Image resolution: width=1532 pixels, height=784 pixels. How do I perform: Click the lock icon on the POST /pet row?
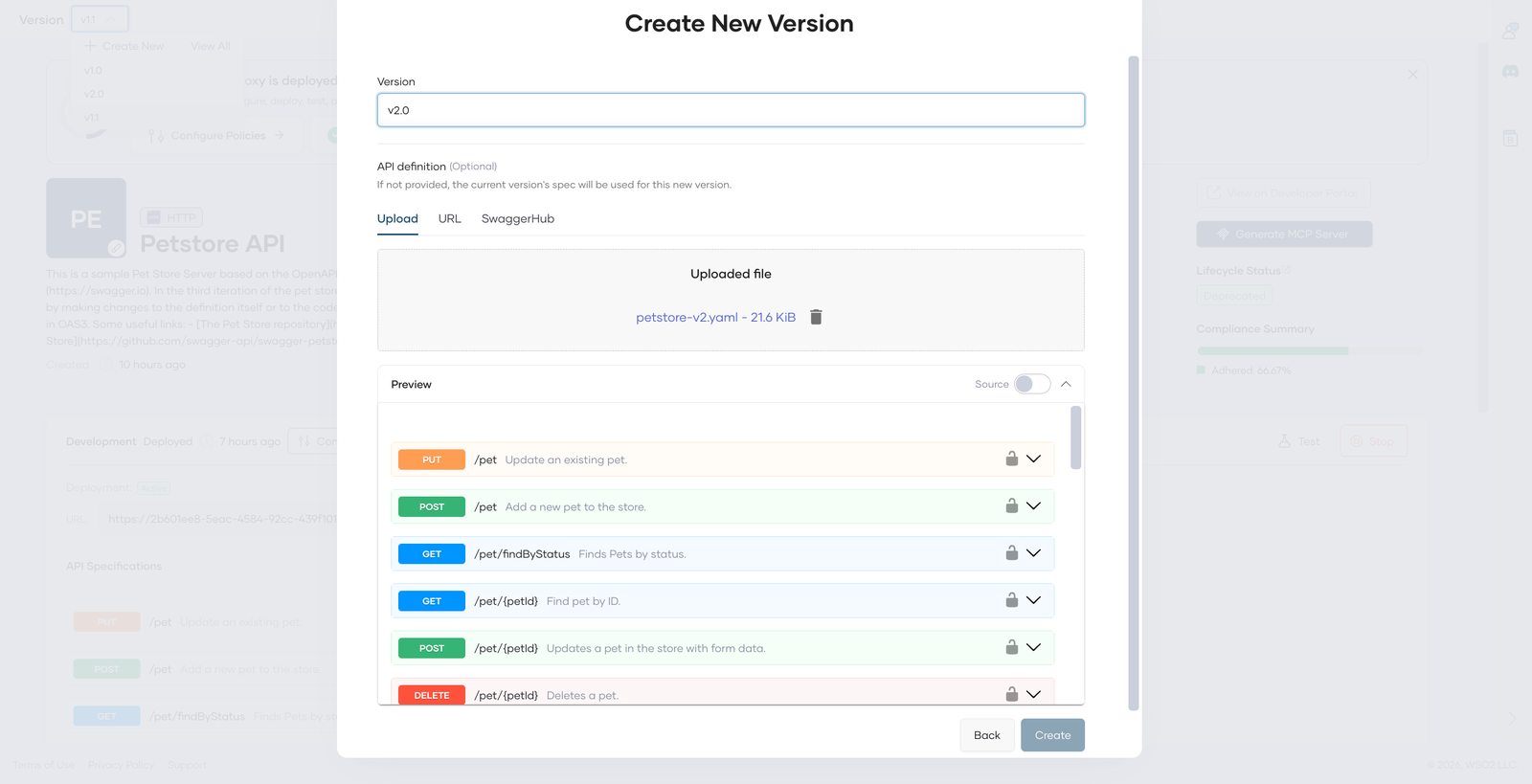(x=1011, y=505)
